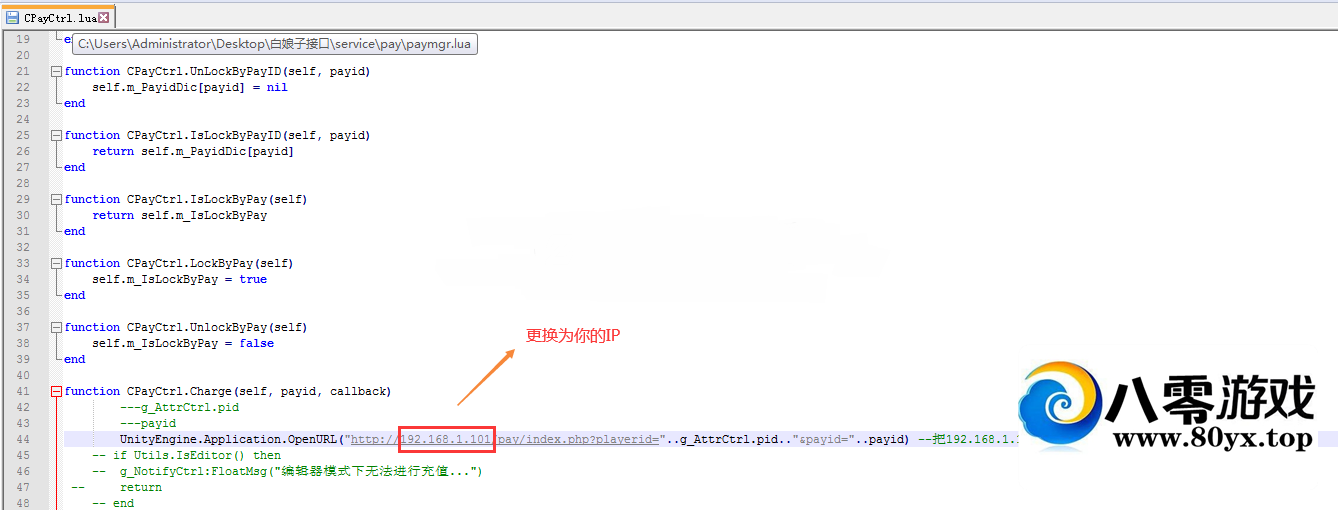Place cursor on the FloatMsg comment line
Screen dimensions: 1338x510
(300, 472)
